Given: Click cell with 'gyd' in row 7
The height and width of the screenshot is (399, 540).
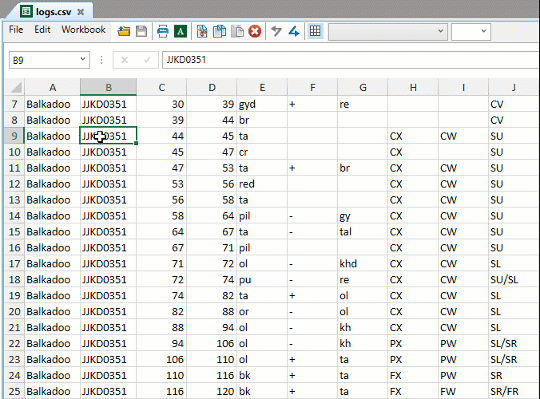Looking at the screenshot, I should (262, 104).
